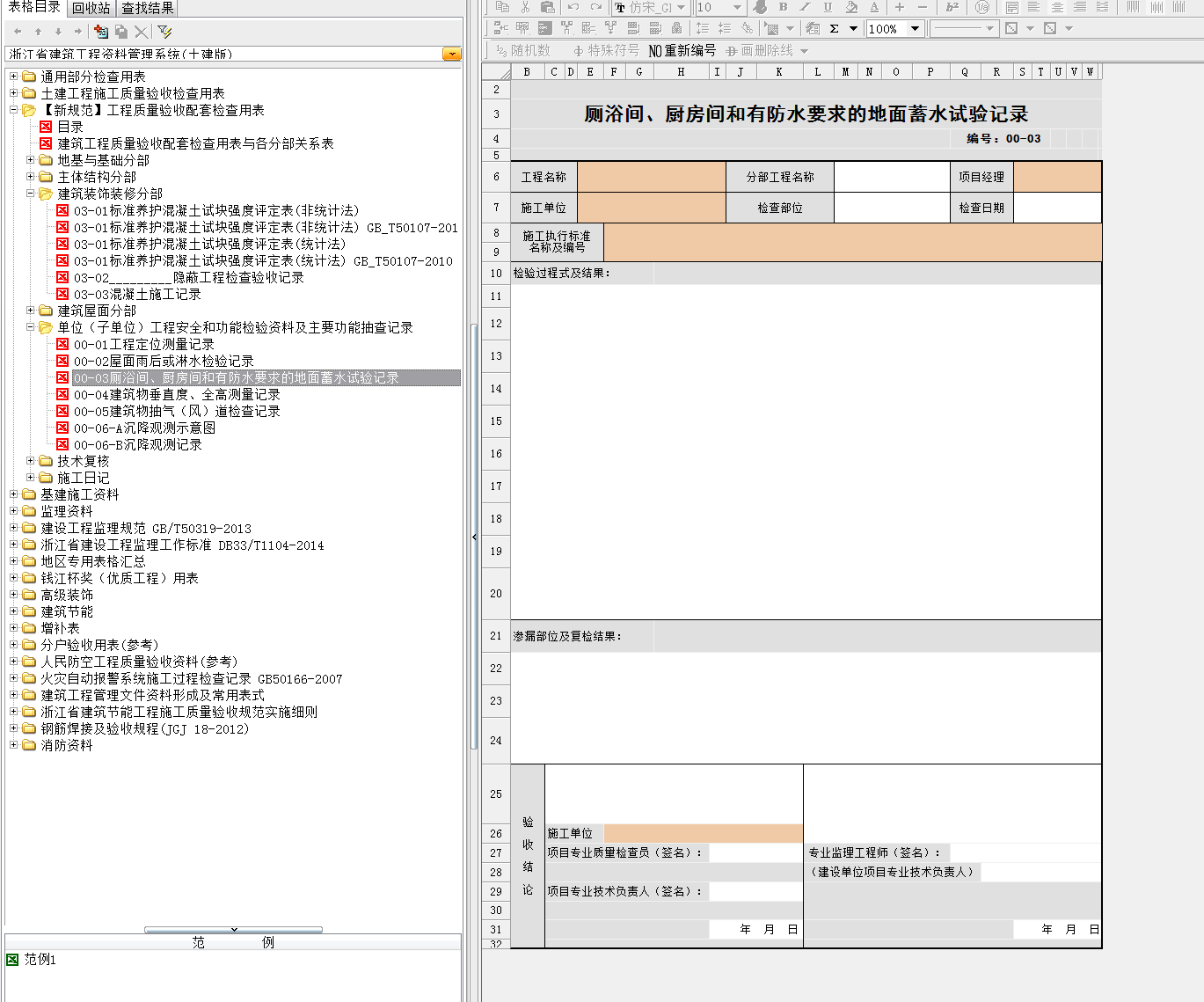Select 00-04建筑物垂直度、全高测量记录

pyautogui.click(x=177, y=395)
